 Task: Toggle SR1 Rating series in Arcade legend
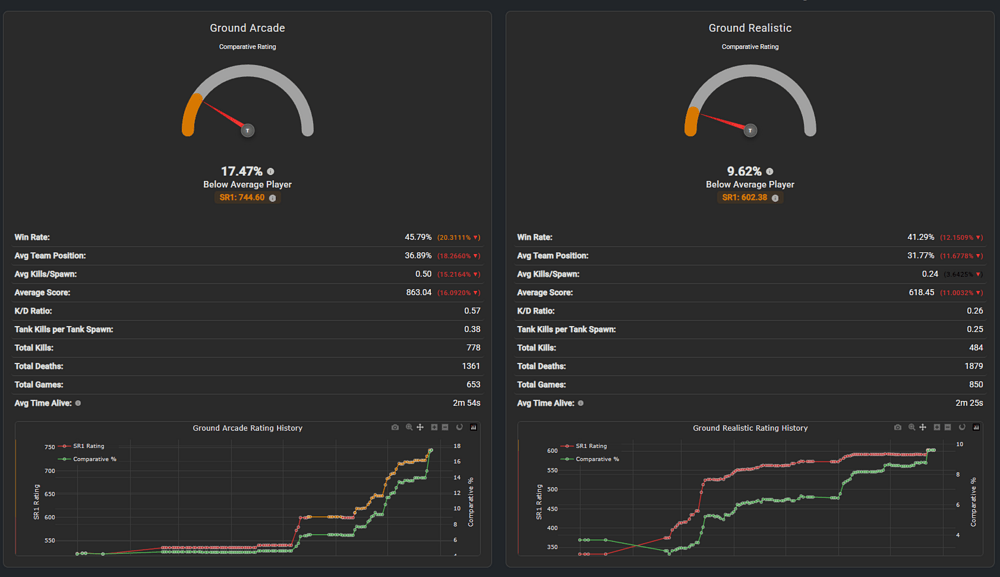(81, 446)
